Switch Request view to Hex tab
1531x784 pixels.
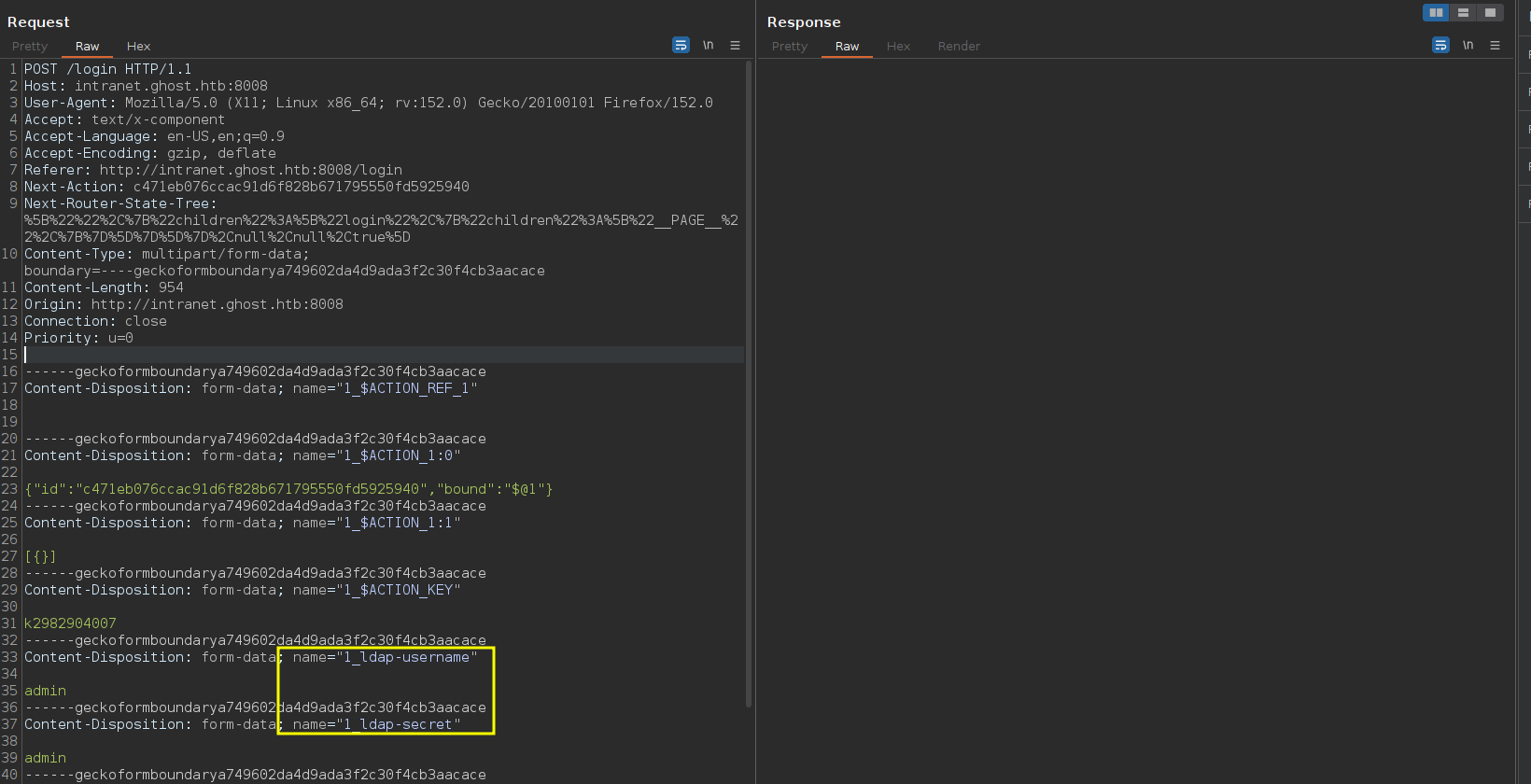[x=138, y=46]
